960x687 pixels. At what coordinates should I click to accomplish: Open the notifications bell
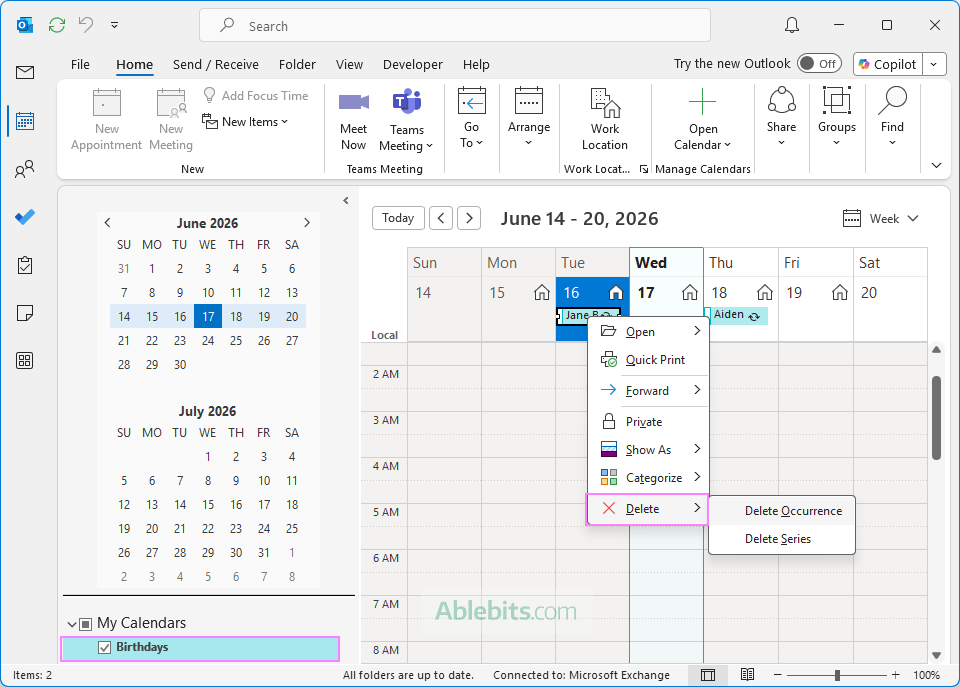[x=792, y=25]
